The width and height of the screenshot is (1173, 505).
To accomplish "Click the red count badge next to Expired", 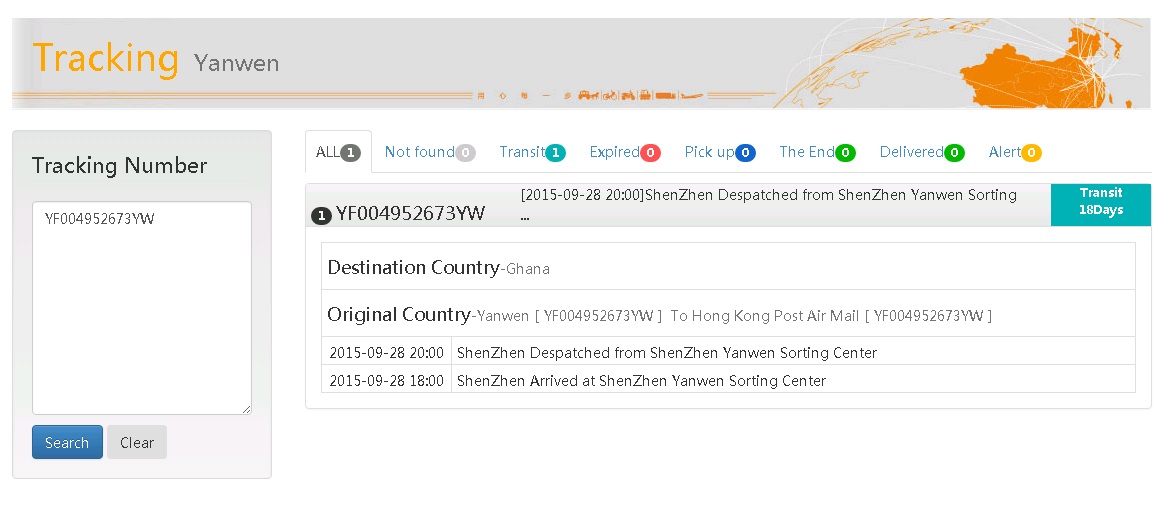I will 650,153.
